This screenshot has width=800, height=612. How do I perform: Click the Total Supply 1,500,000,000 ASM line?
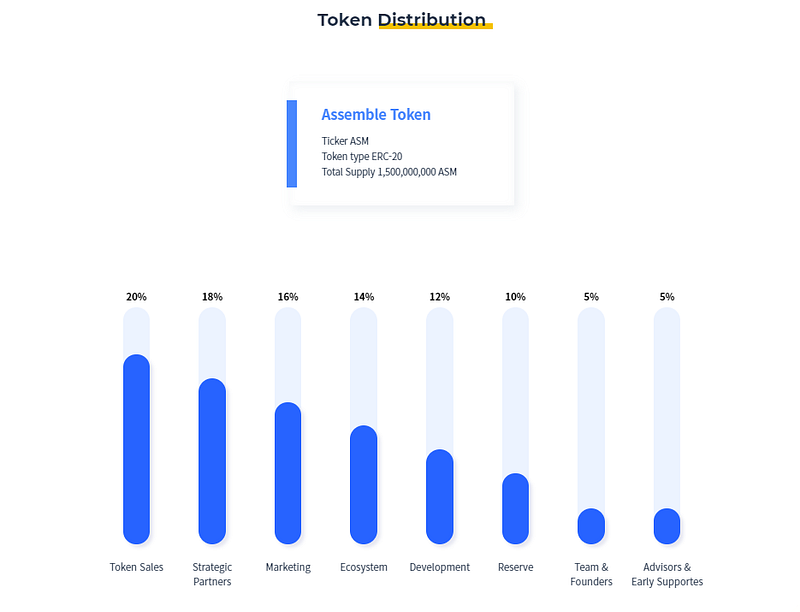pos(389,172)
